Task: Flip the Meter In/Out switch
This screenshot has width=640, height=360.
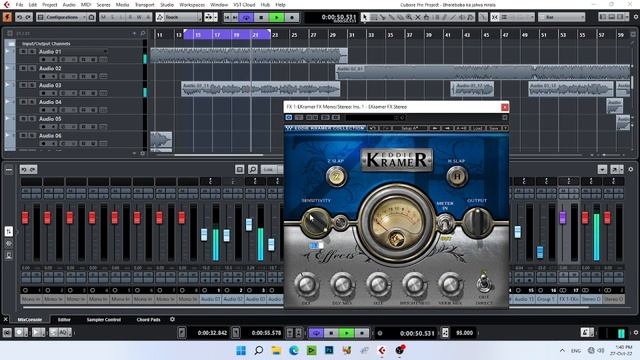Action: pyautogui.click(x=445, y=223)
